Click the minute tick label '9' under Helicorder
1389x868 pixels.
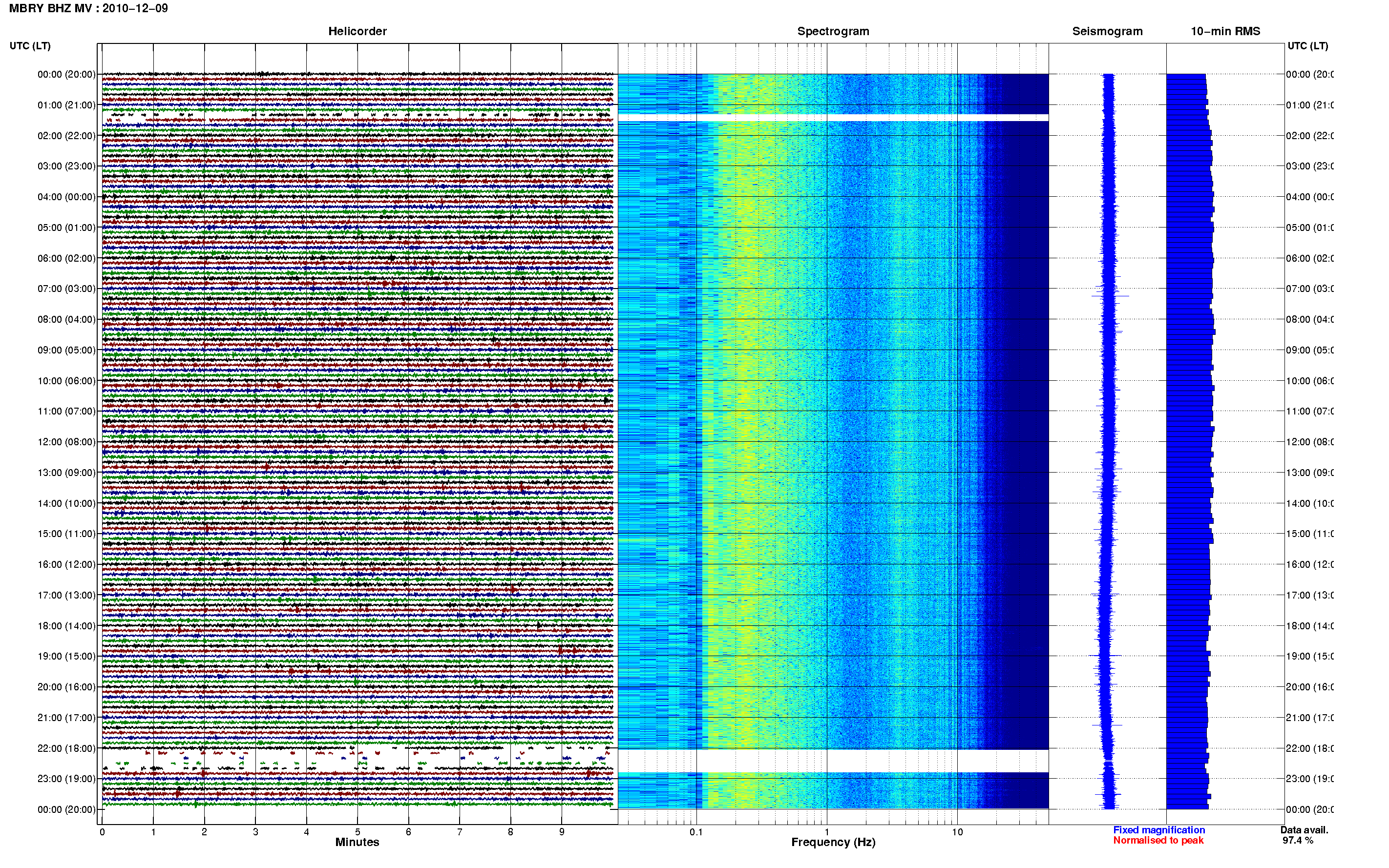coord(562,832)
